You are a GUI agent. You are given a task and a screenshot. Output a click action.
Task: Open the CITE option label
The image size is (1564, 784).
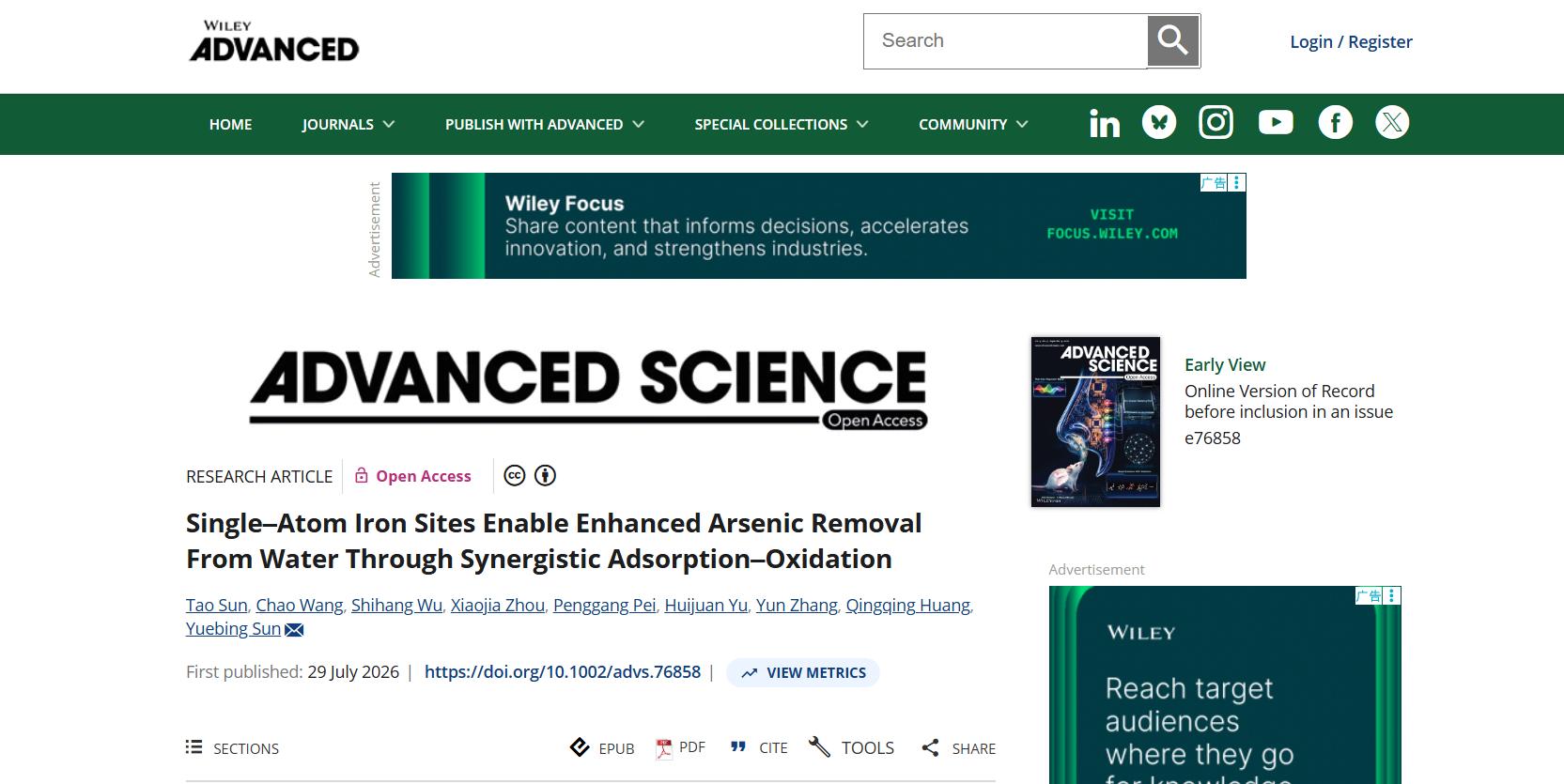(774, 748)
